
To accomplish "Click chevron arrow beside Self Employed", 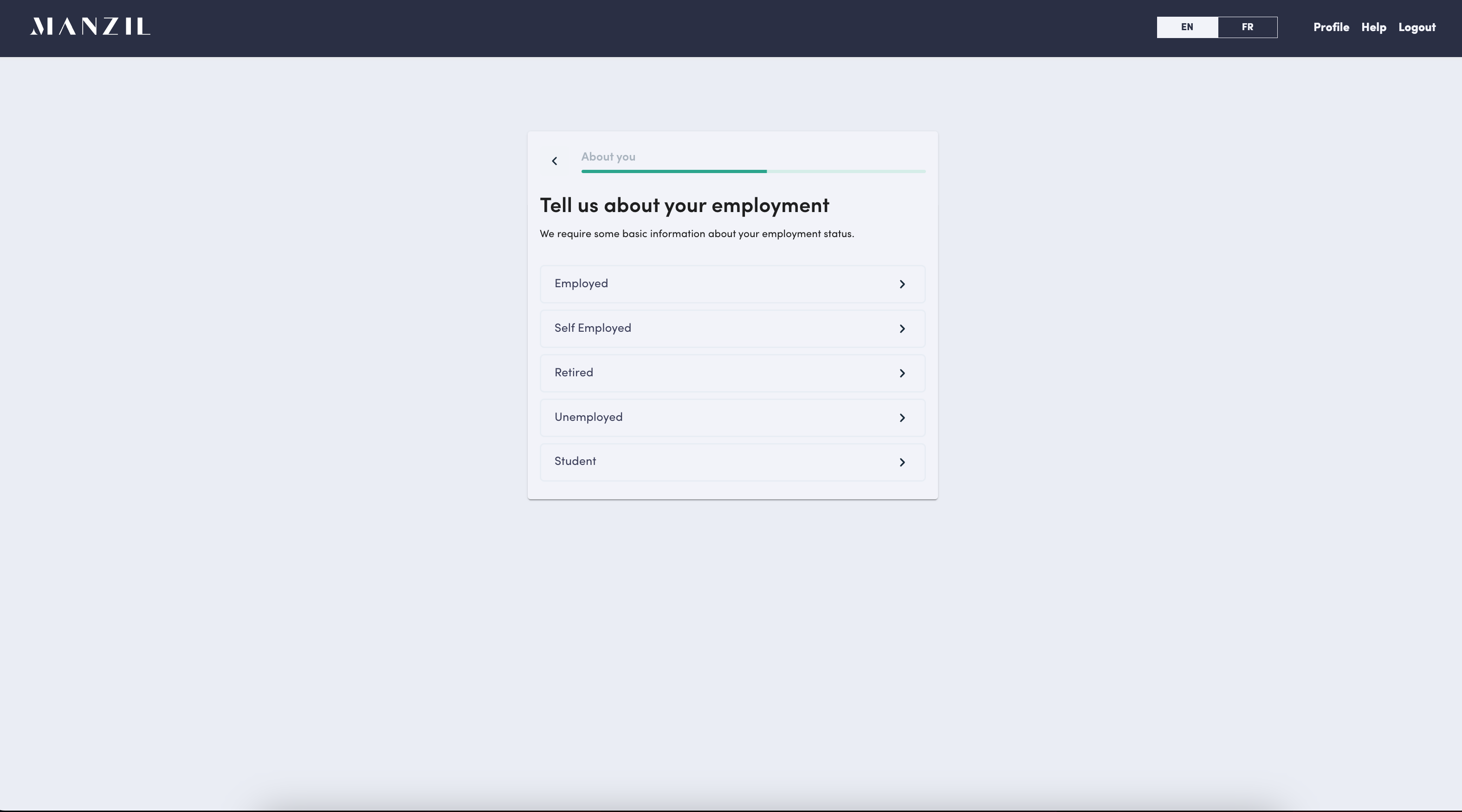I will (902, 329).
